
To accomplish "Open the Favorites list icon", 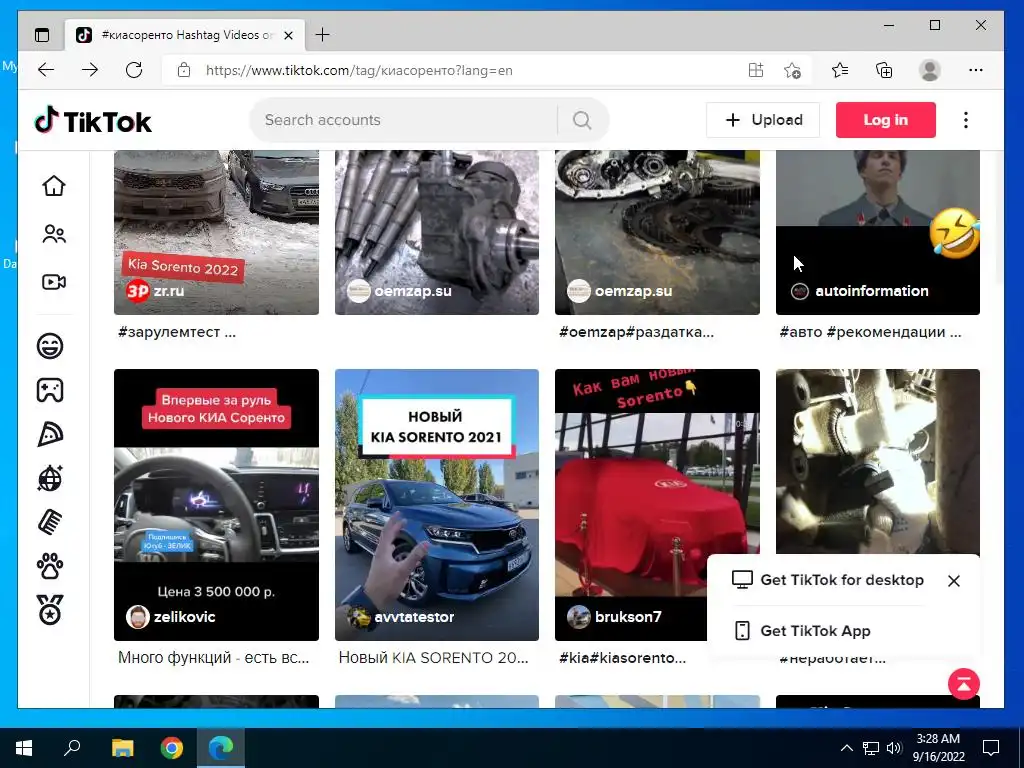I will pos(840,70).
